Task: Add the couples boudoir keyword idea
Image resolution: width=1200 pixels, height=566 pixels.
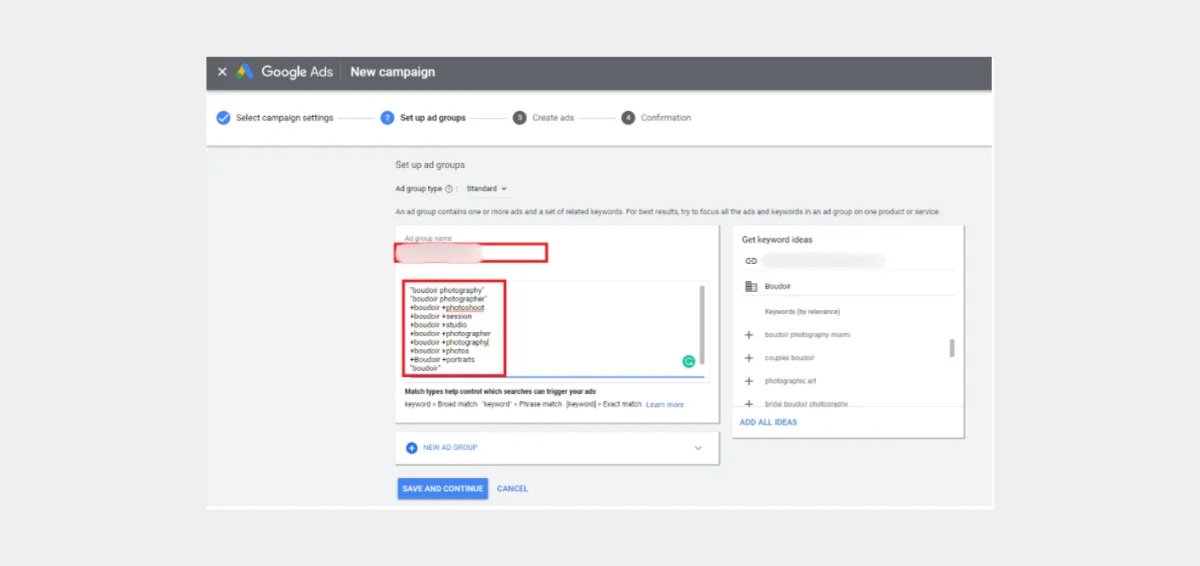Action: [750, 358]
